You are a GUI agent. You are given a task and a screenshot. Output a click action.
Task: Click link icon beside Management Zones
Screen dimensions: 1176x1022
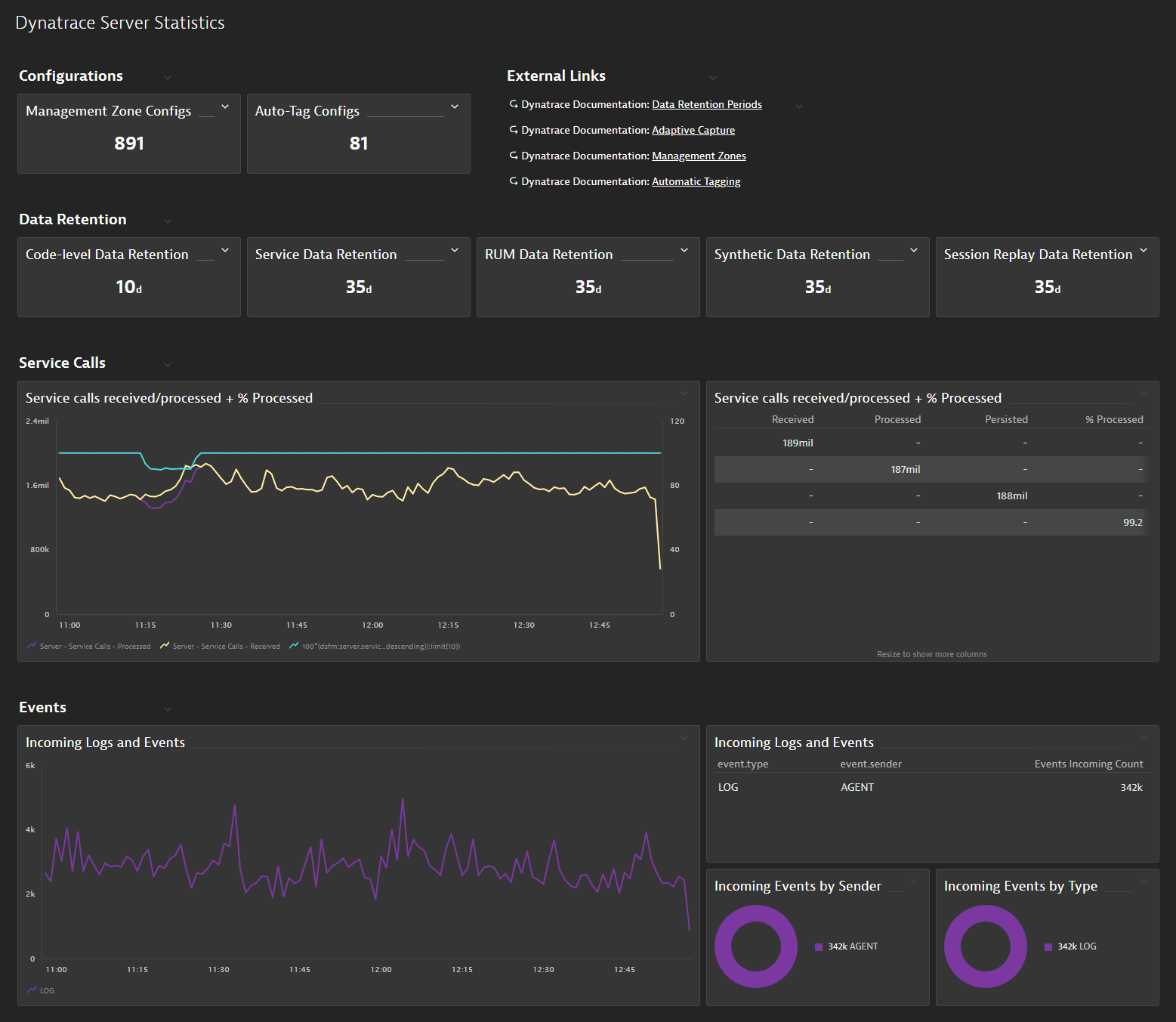pos(514,156)
